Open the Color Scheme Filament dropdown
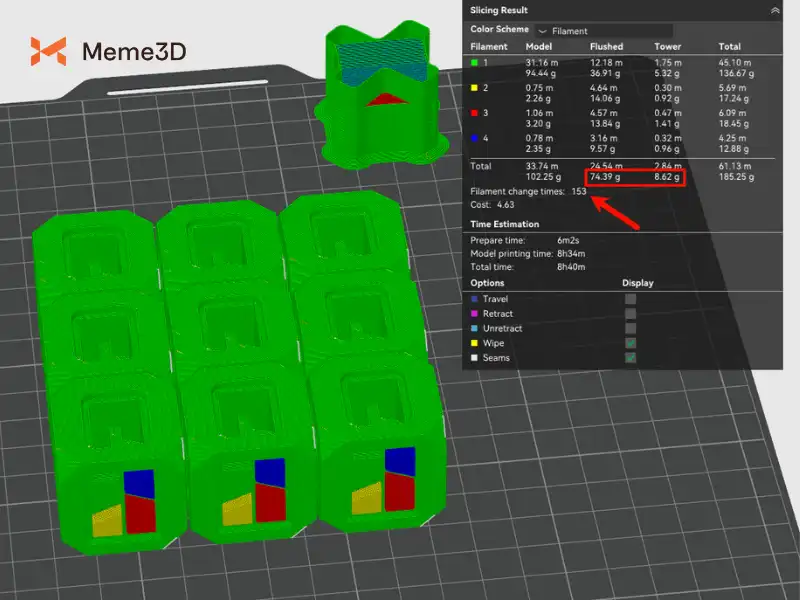The height and width of the screenshot is (600, 800). (x=603, y=31)
